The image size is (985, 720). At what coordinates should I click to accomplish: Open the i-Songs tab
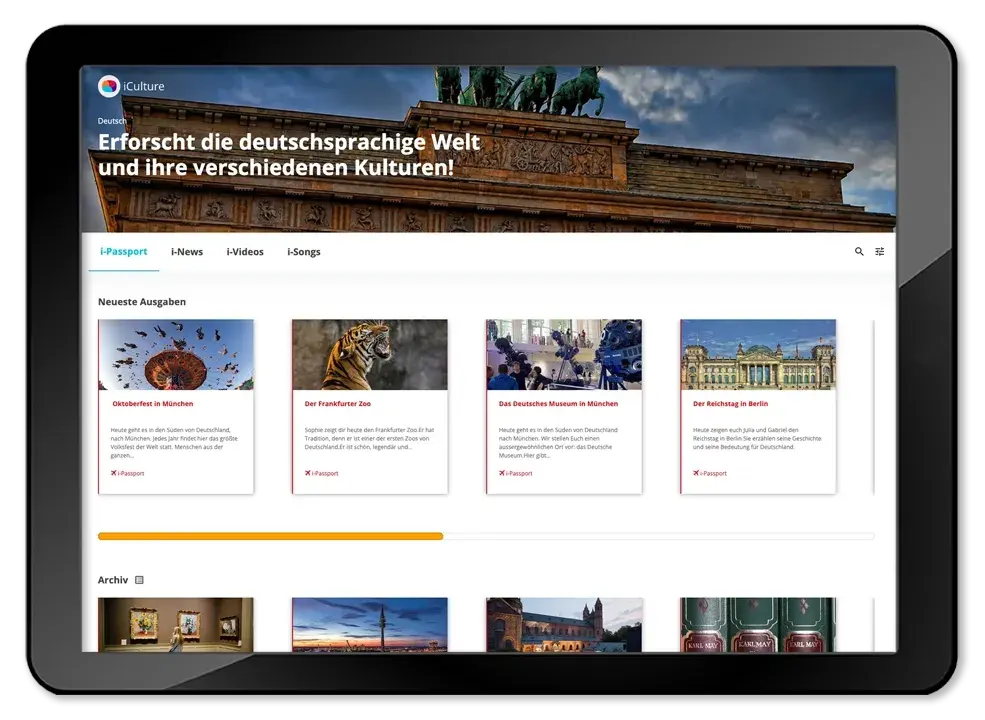point(303,251)
